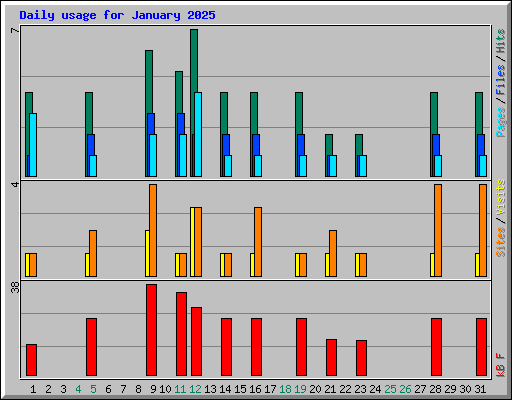Click the day label "16" on the x-axis
Screen dimensions: 512x400
coord(255,389)
